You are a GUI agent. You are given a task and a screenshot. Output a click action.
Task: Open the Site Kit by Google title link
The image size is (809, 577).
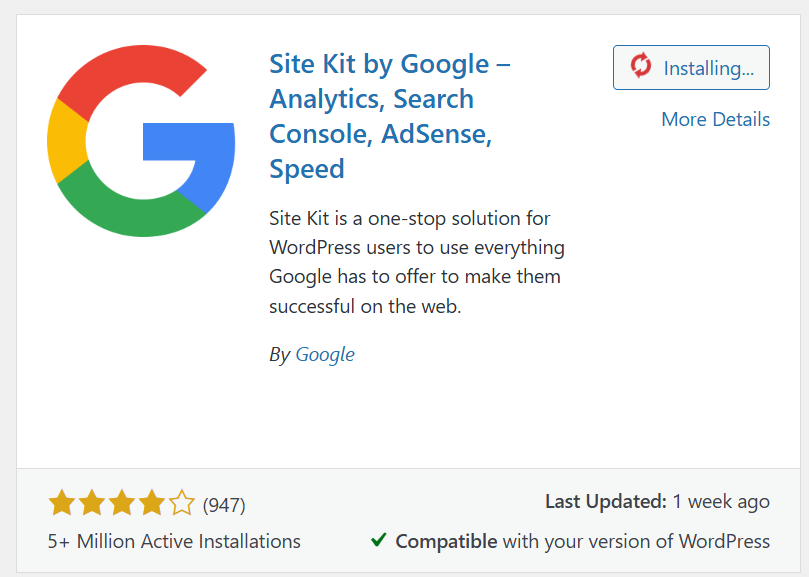click(390, 116)
